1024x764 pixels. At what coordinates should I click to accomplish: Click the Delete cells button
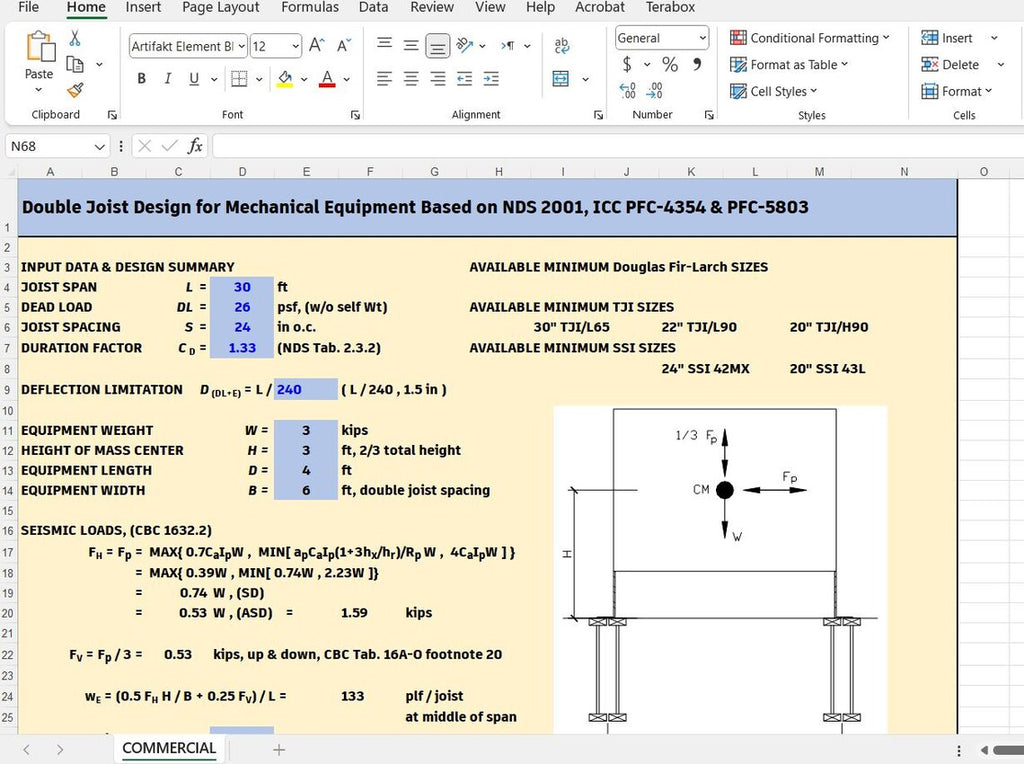point(950,65)
